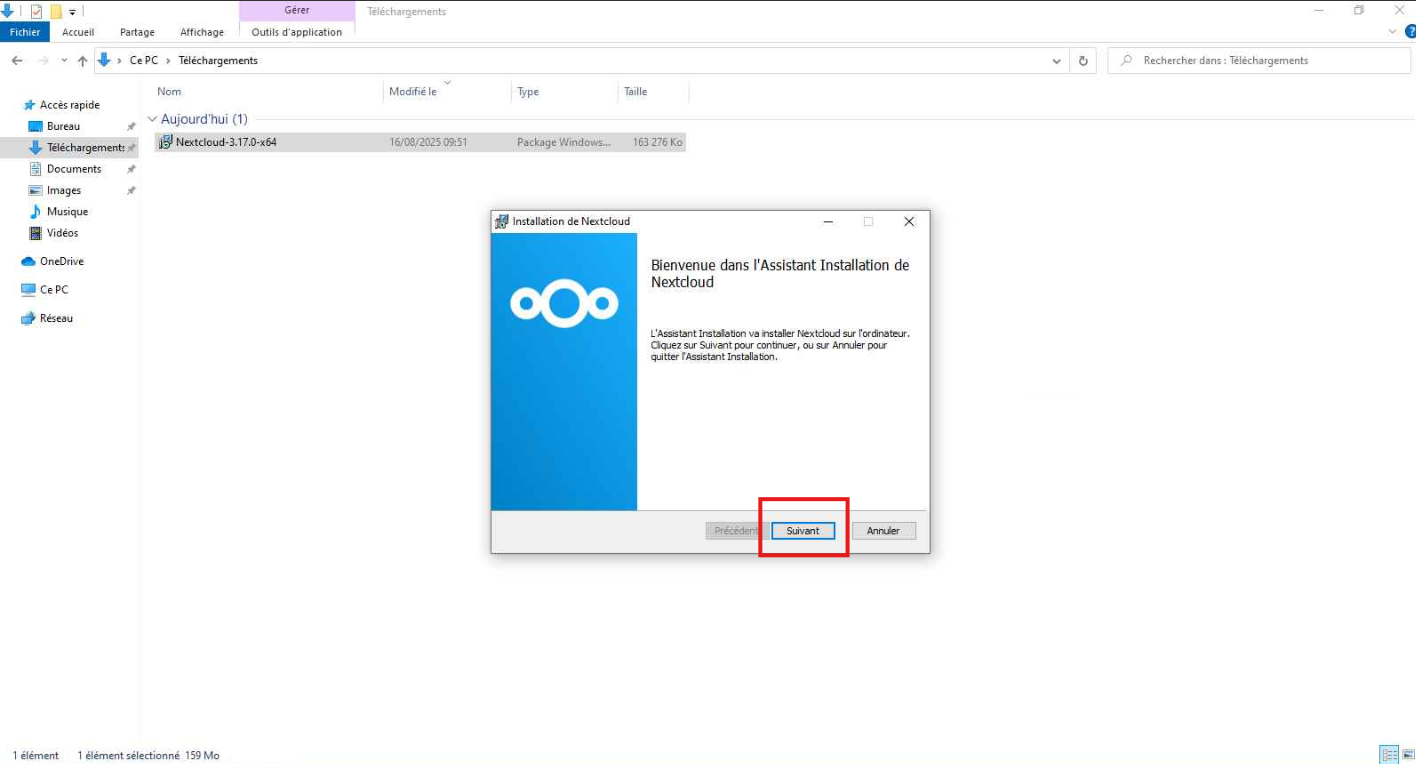
Task: Open Explorer help question mark
Action: [x=1410, y=32]
